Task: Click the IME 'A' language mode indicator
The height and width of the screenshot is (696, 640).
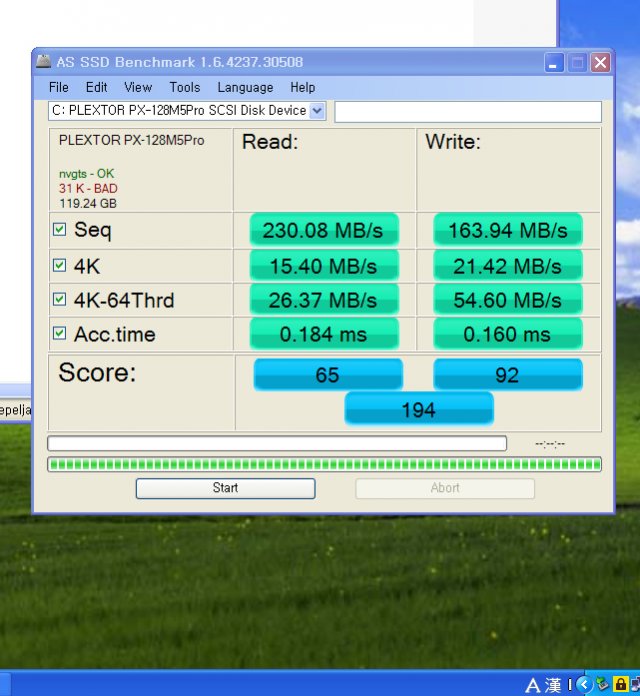Action: tap(533, 685)
